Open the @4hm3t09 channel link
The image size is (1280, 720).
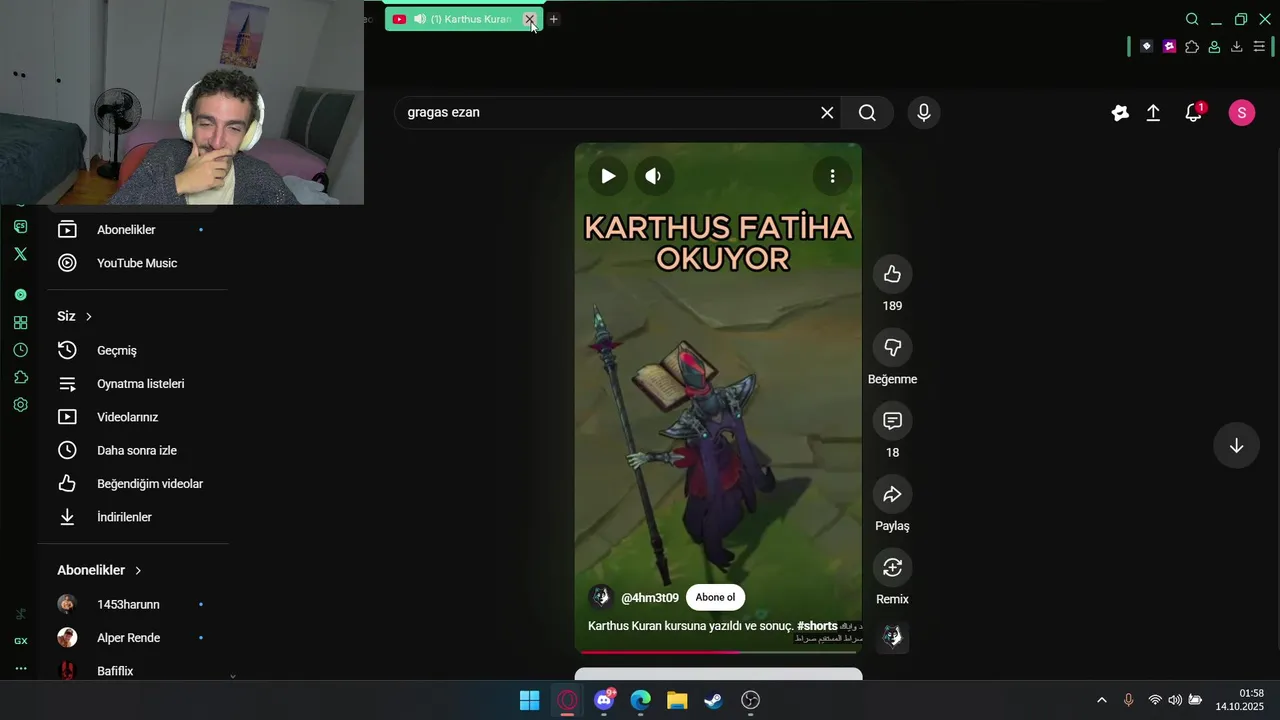[650, 598]
